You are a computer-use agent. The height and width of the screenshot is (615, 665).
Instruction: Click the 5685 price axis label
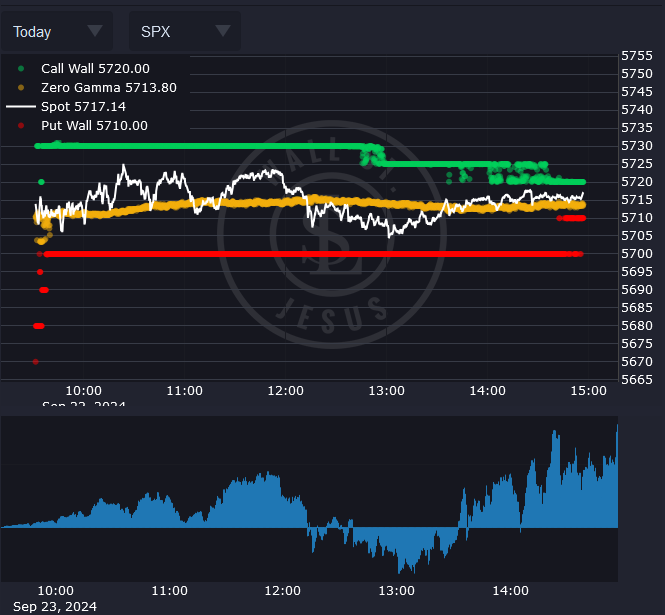(637, 308)
